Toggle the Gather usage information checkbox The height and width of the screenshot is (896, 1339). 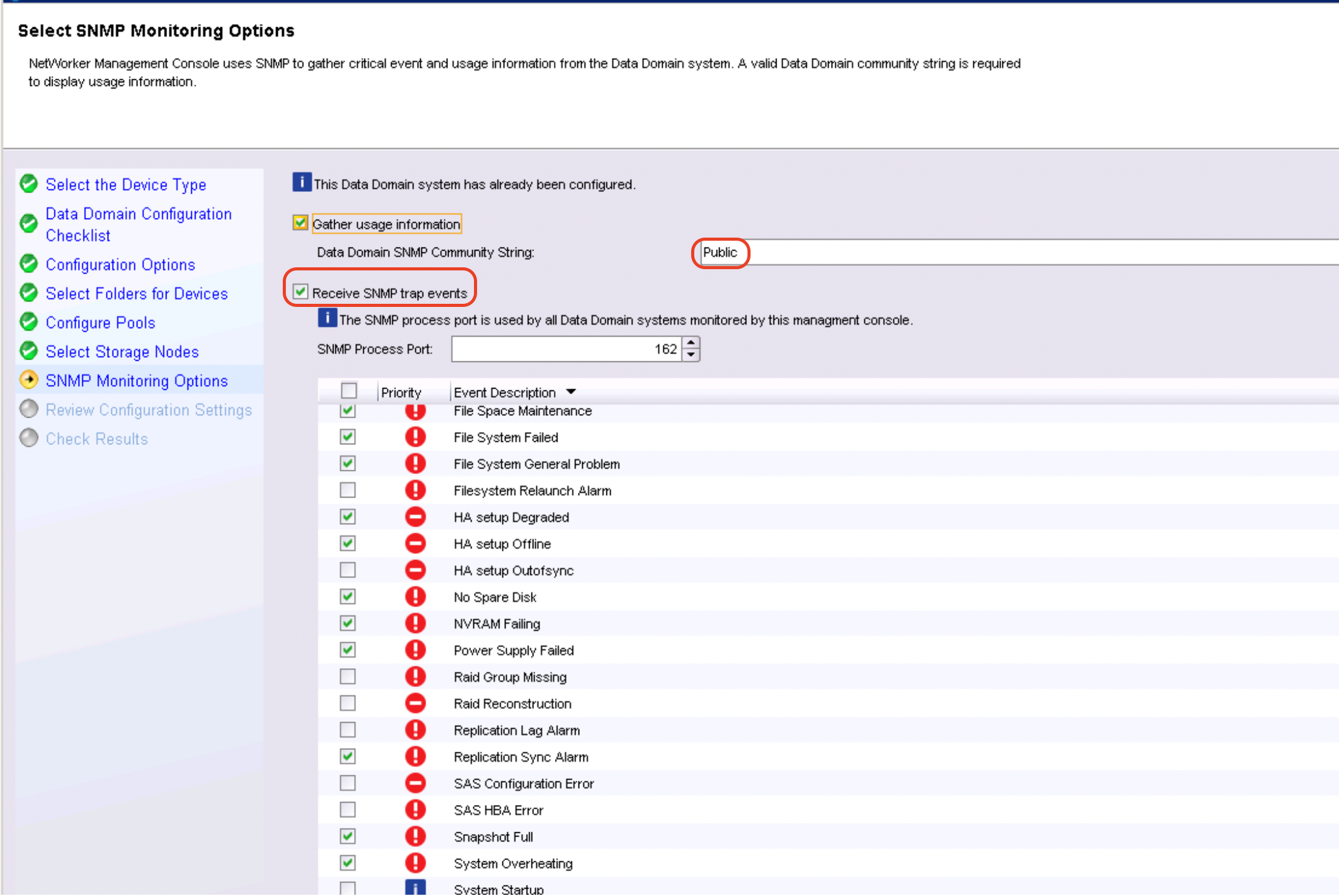[x=300, y=223]
